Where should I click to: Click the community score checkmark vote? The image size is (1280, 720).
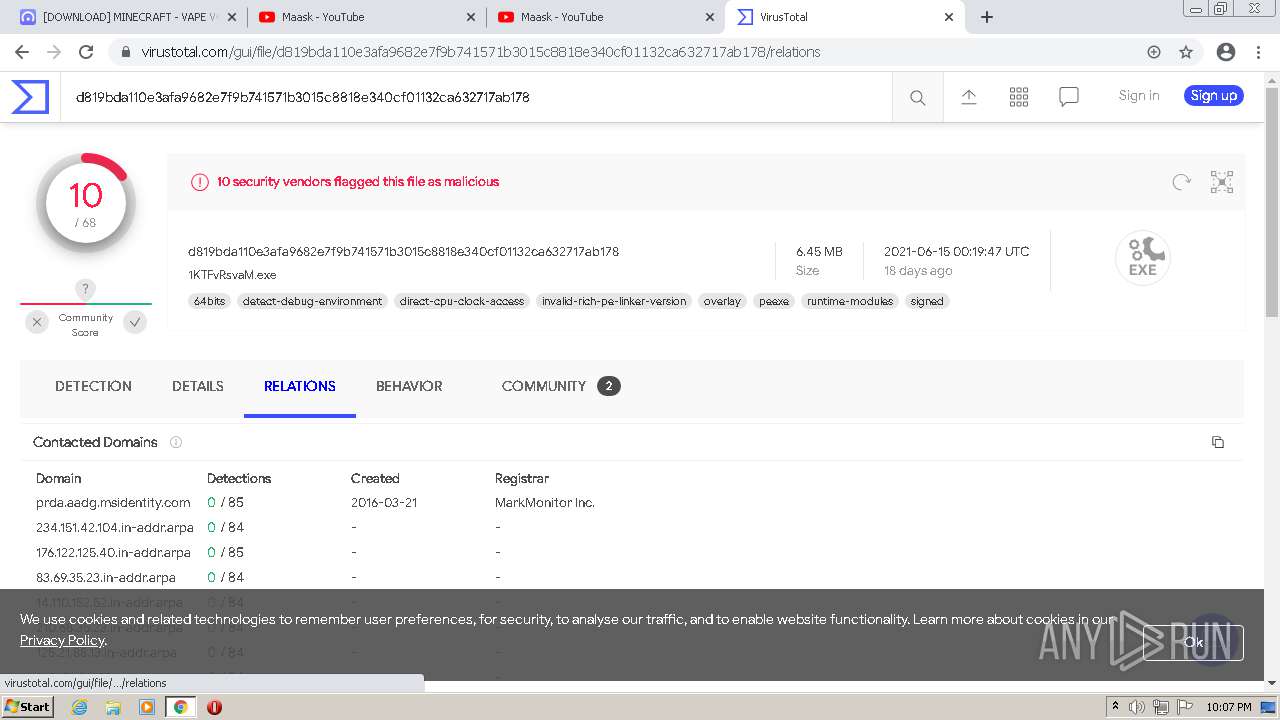135,322
